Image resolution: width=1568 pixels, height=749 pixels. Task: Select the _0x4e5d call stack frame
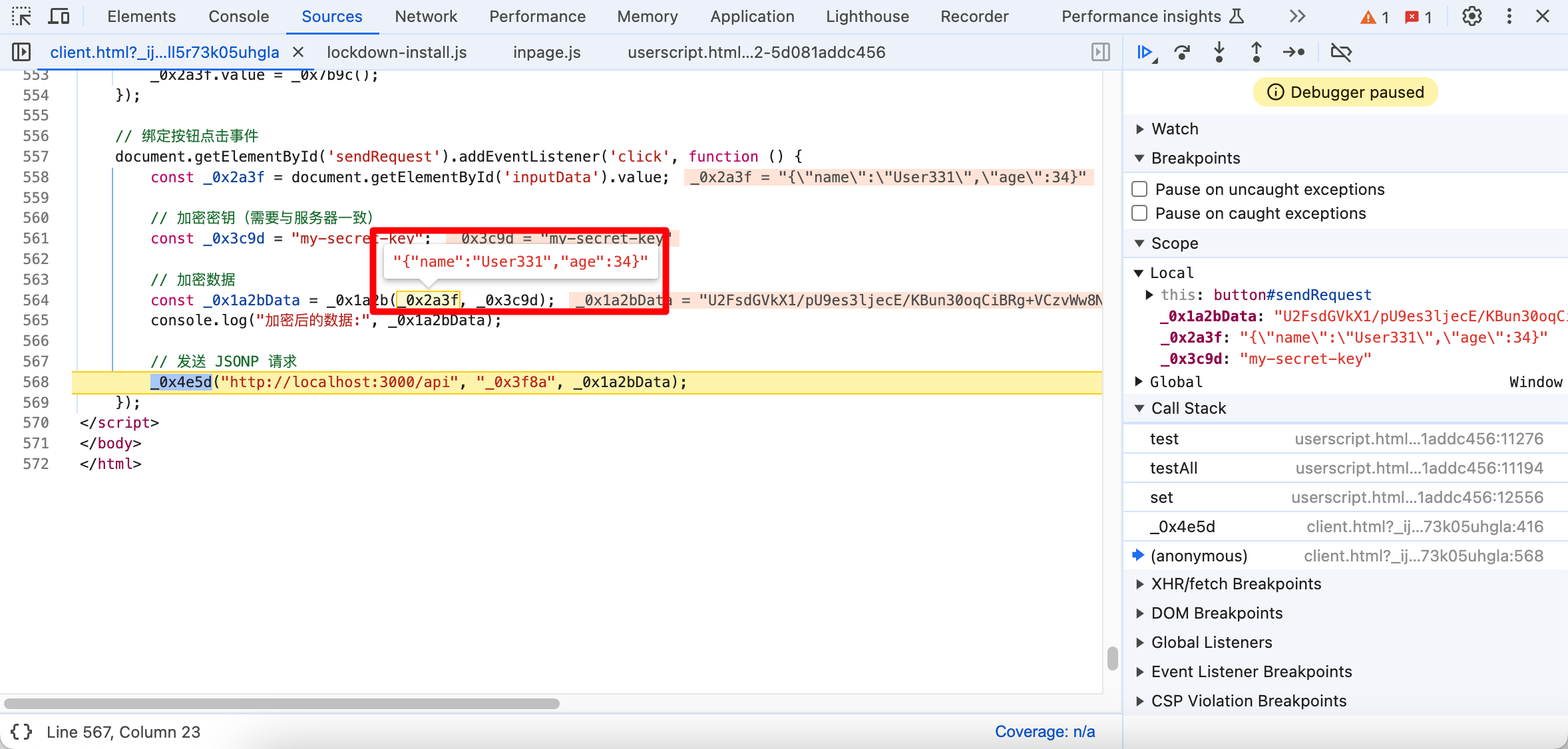[1346, 527]
